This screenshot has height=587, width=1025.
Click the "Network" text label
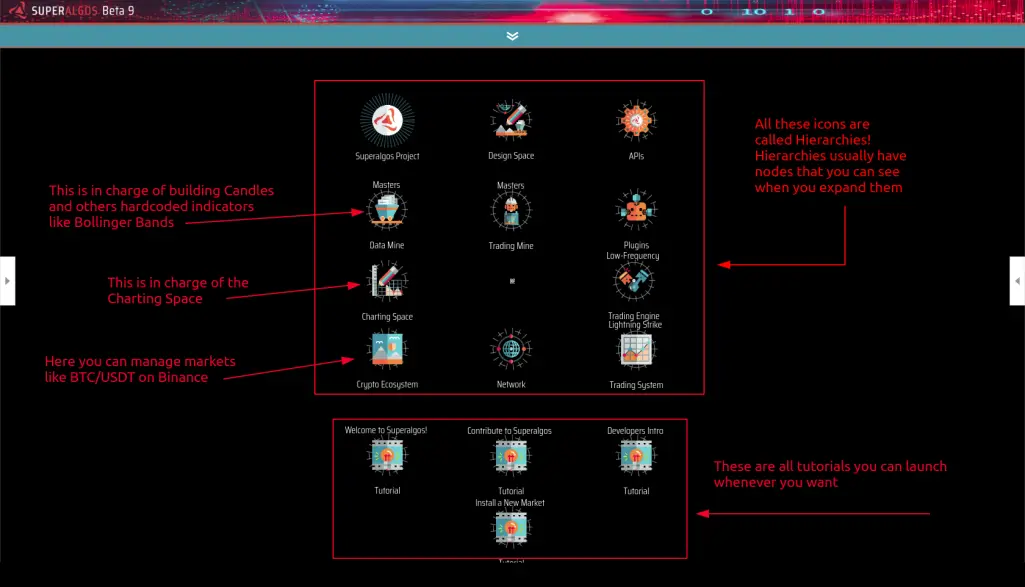pyautogui.click(x=511, y=384)
